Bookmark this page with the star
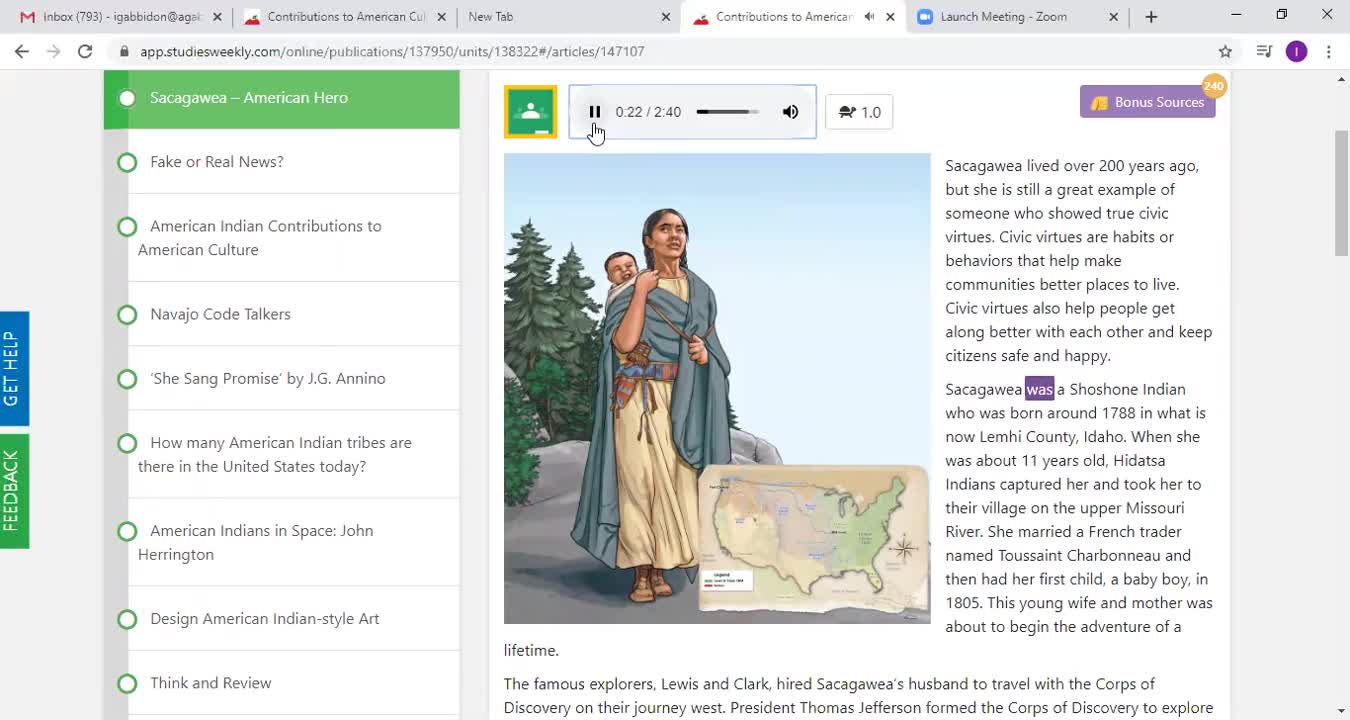This screenshot has height=720, width=1350. point(1225,52)
